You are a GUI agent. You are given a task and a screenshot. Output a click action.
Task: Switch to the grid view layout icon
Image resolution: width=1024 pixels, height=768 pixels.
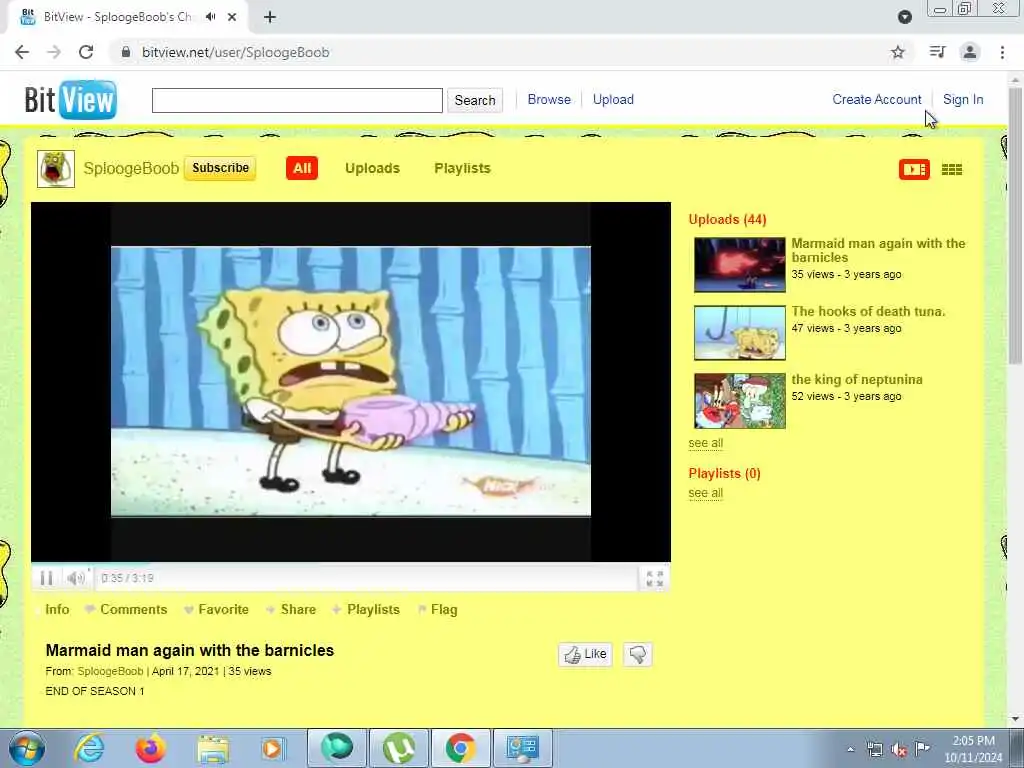(952, 170)
